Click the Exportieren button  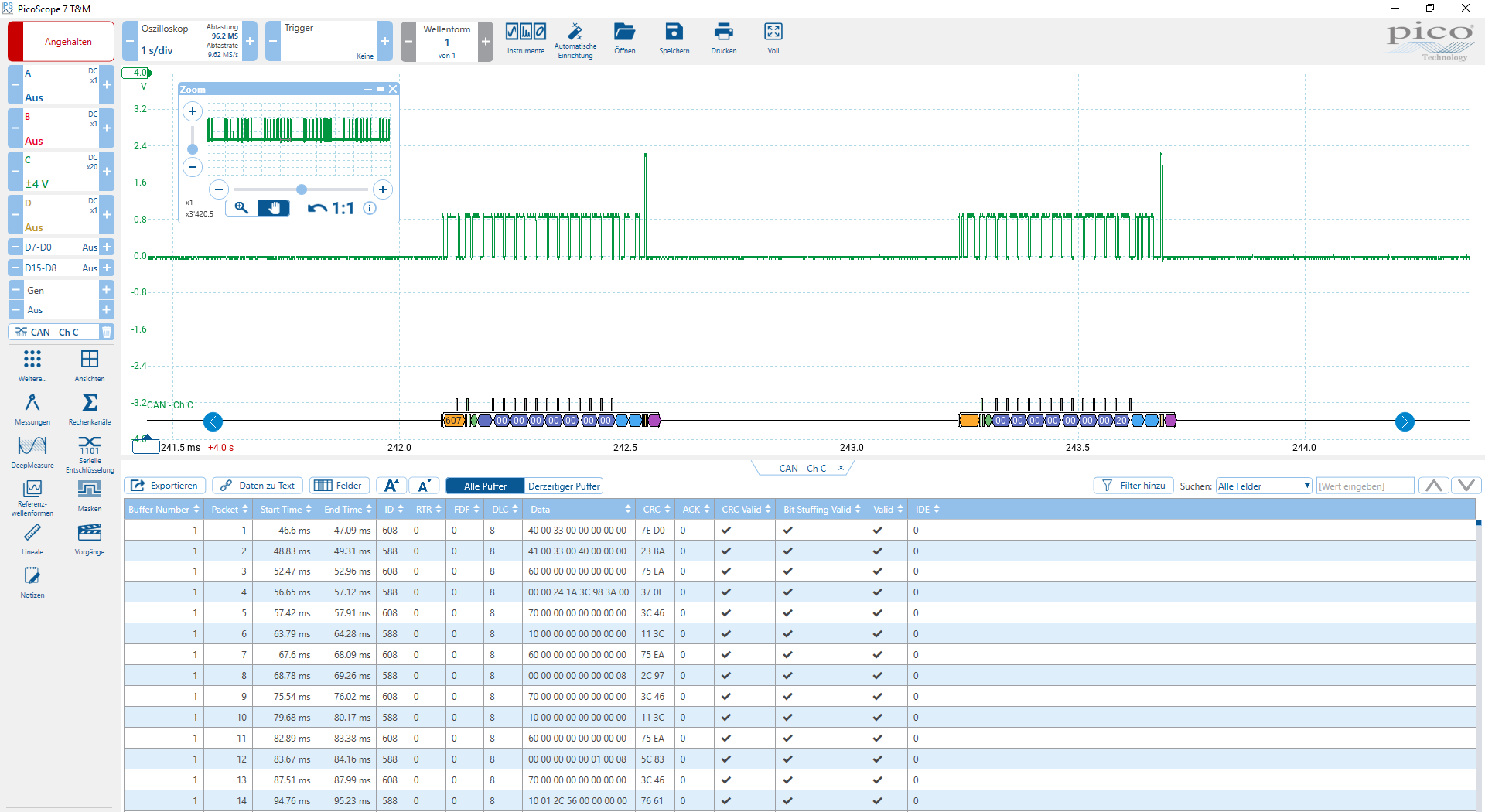[x=165, y=486]
